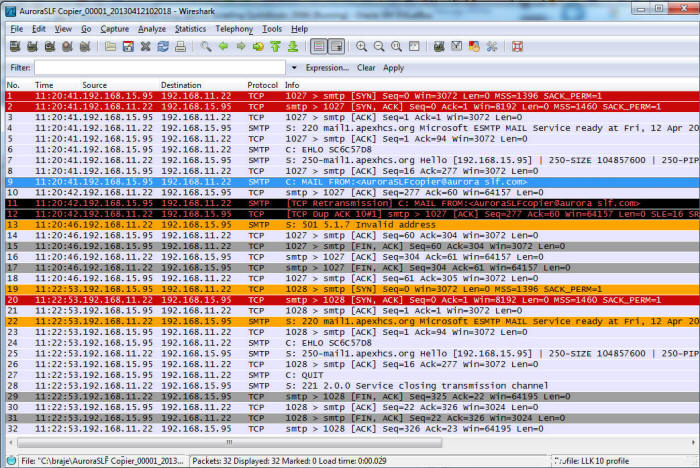Go back in packet history arrow
This screenshot has width=700, height=468.
pos(223,46)
